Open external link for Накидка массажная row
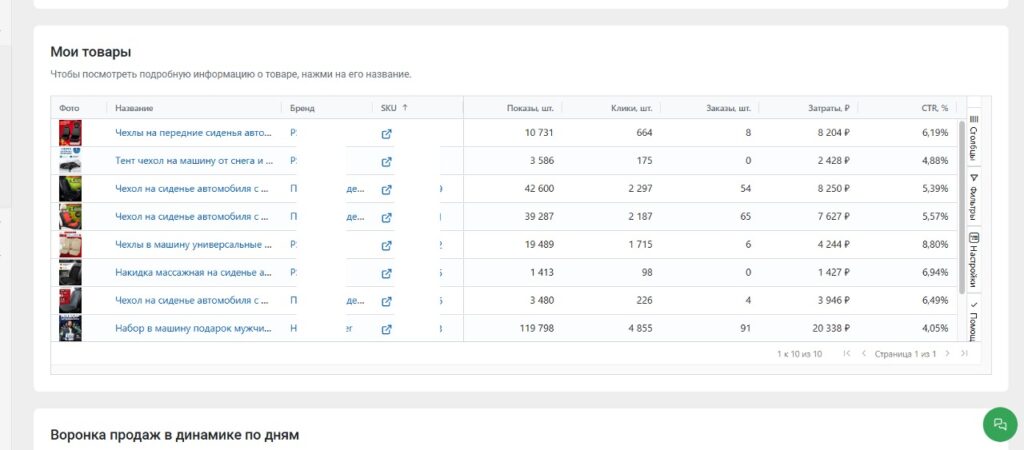The image size is (1024, 450). [387, 273]
